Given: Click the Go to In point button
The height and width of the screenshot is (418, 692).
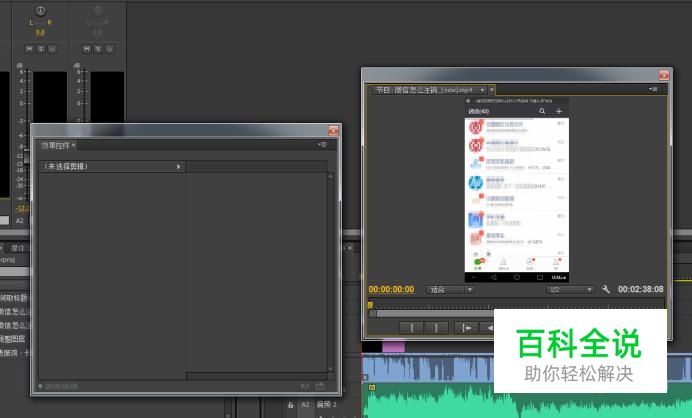Looking at the screenshot, I should click(x=466, y=328).
